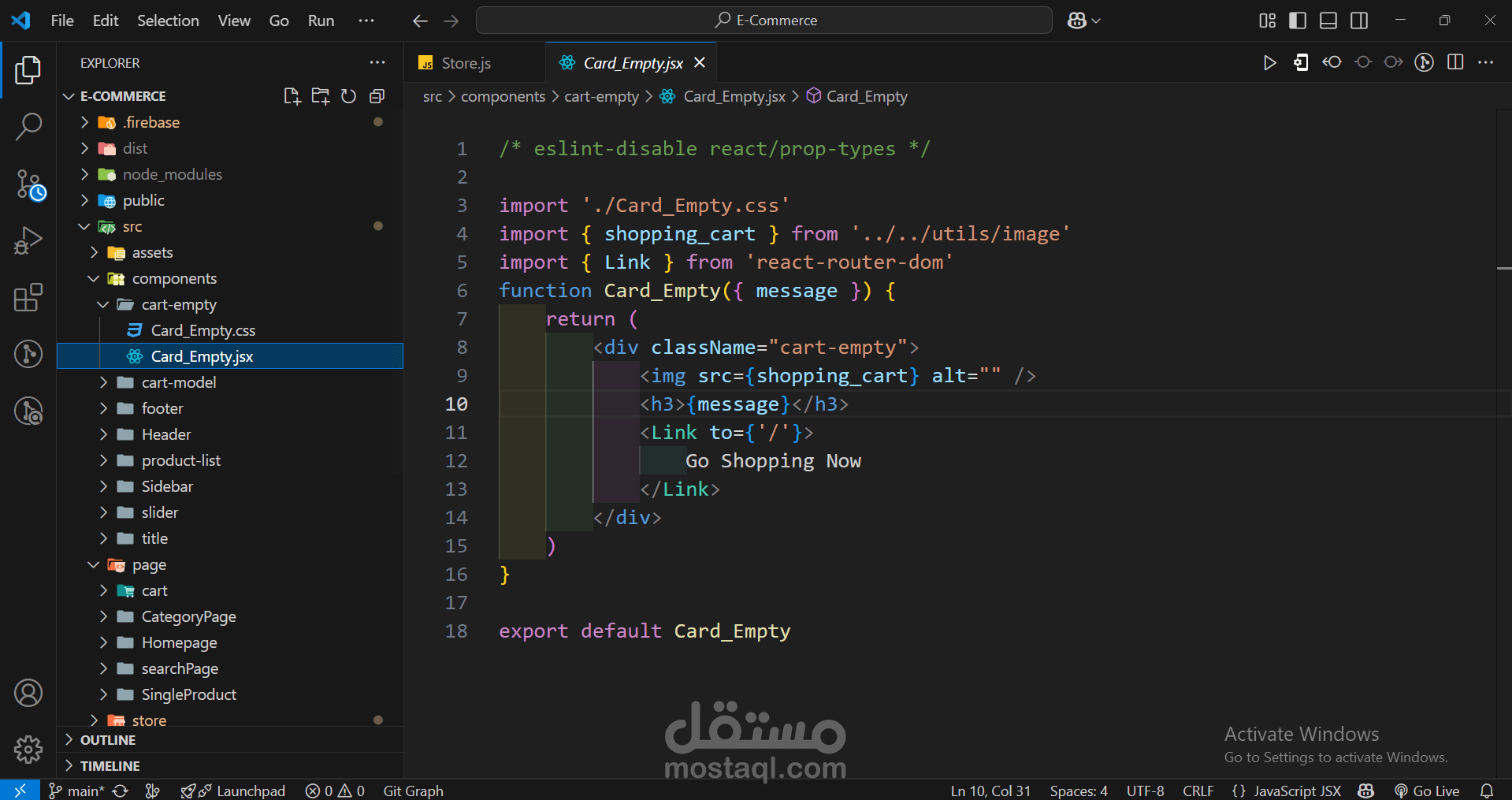Toggle the primary side bar visibility

(x=1298, y=21)
